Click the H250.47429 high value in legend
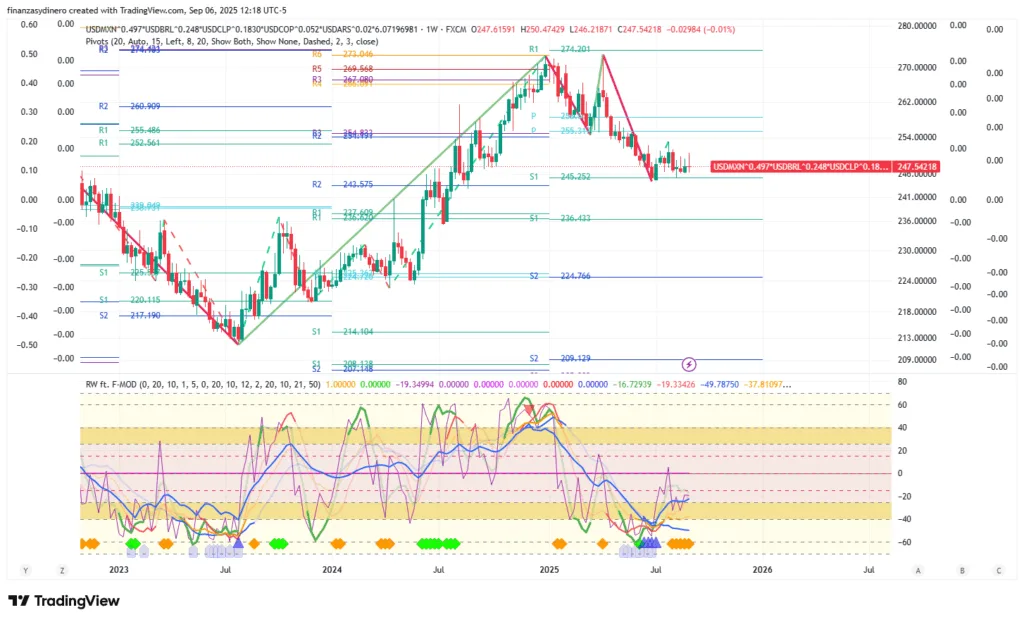The height and width of the screenshot is (622, 1024). (x=543, y=29)
